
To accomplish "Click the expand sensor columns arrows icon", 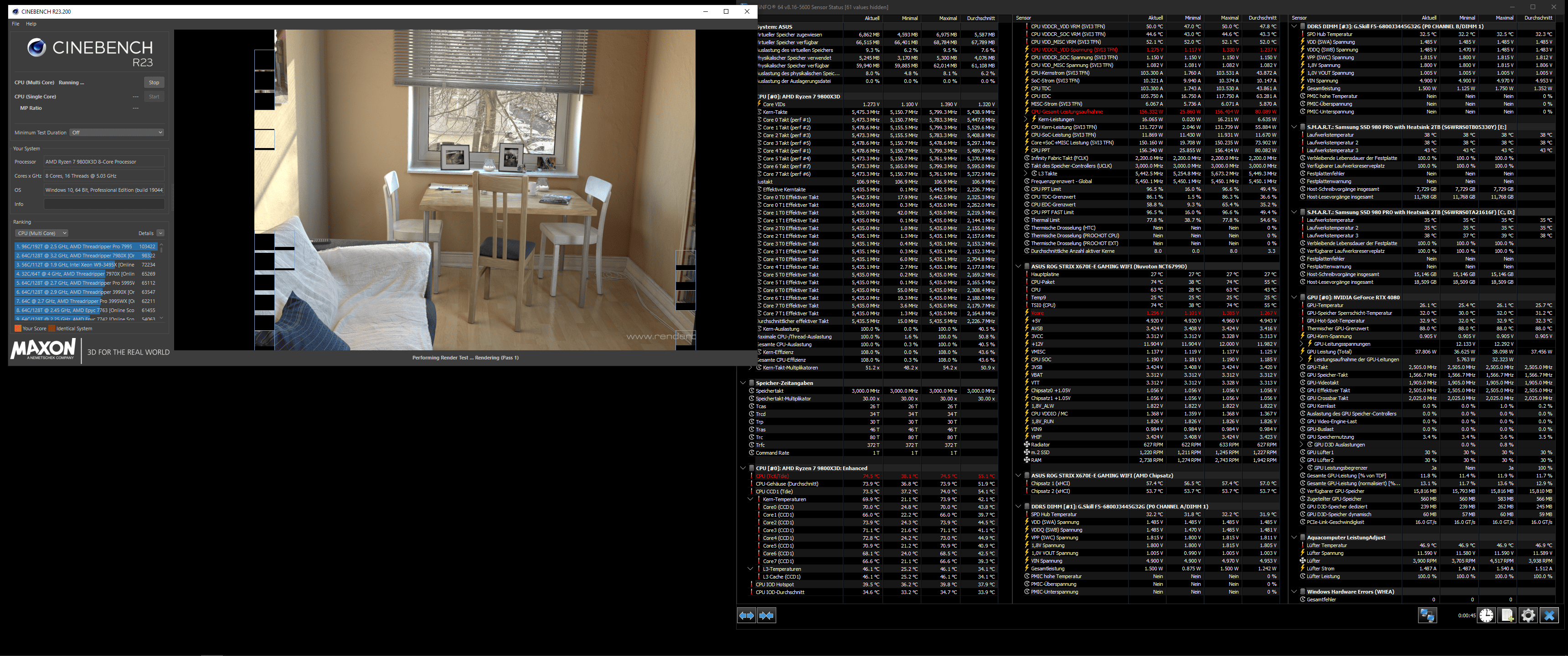I will coord(746,615).
